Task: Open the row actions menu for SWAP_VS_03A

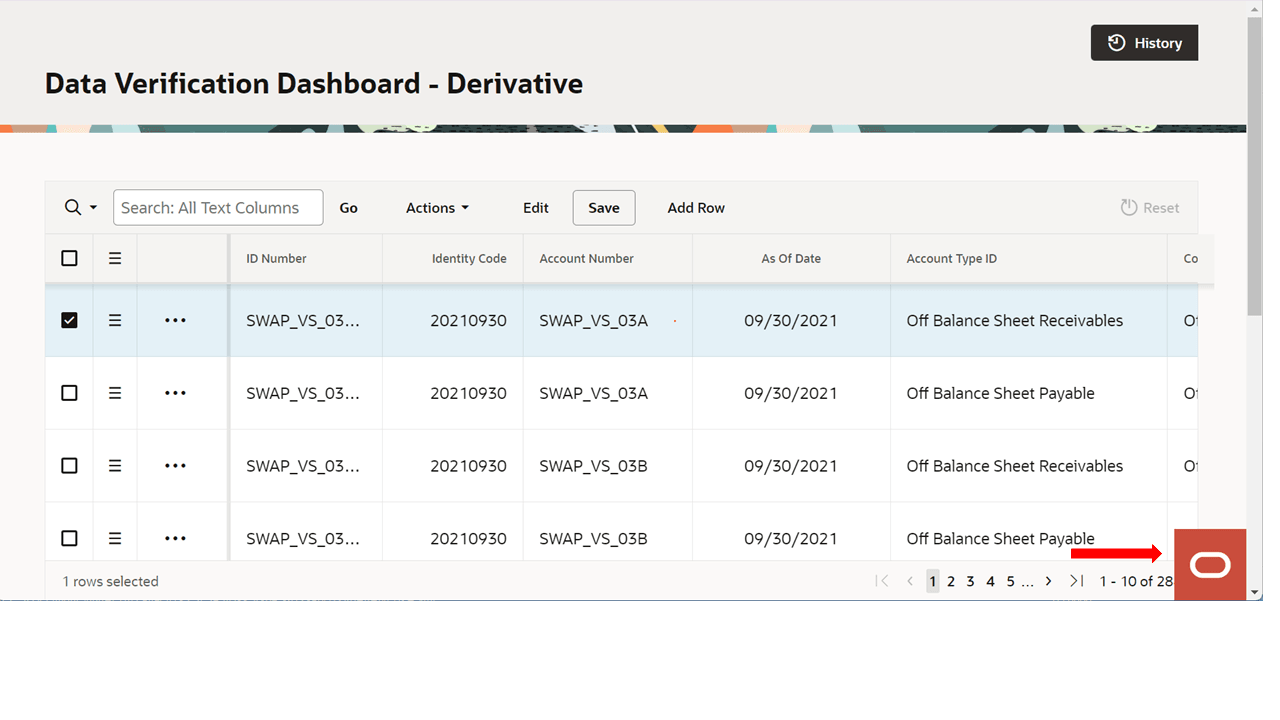Action: [x=175, y=320]
